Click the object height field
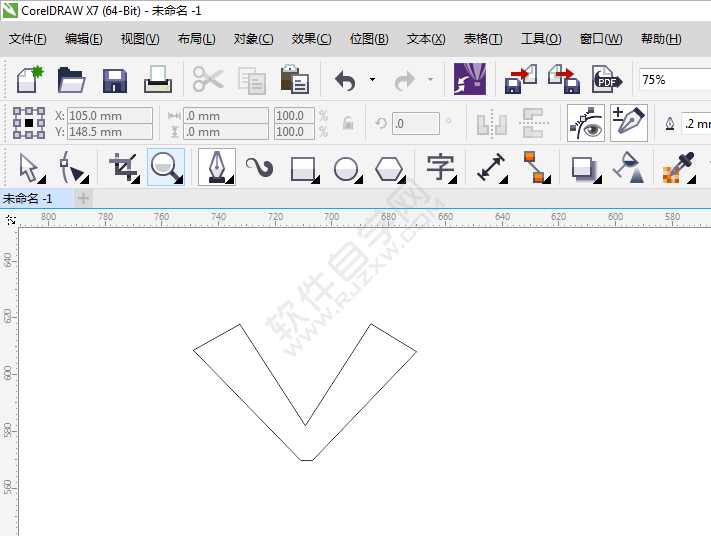The width and height of the screenshot is (711, 536). pyautogui.click(x=225, y=132)
